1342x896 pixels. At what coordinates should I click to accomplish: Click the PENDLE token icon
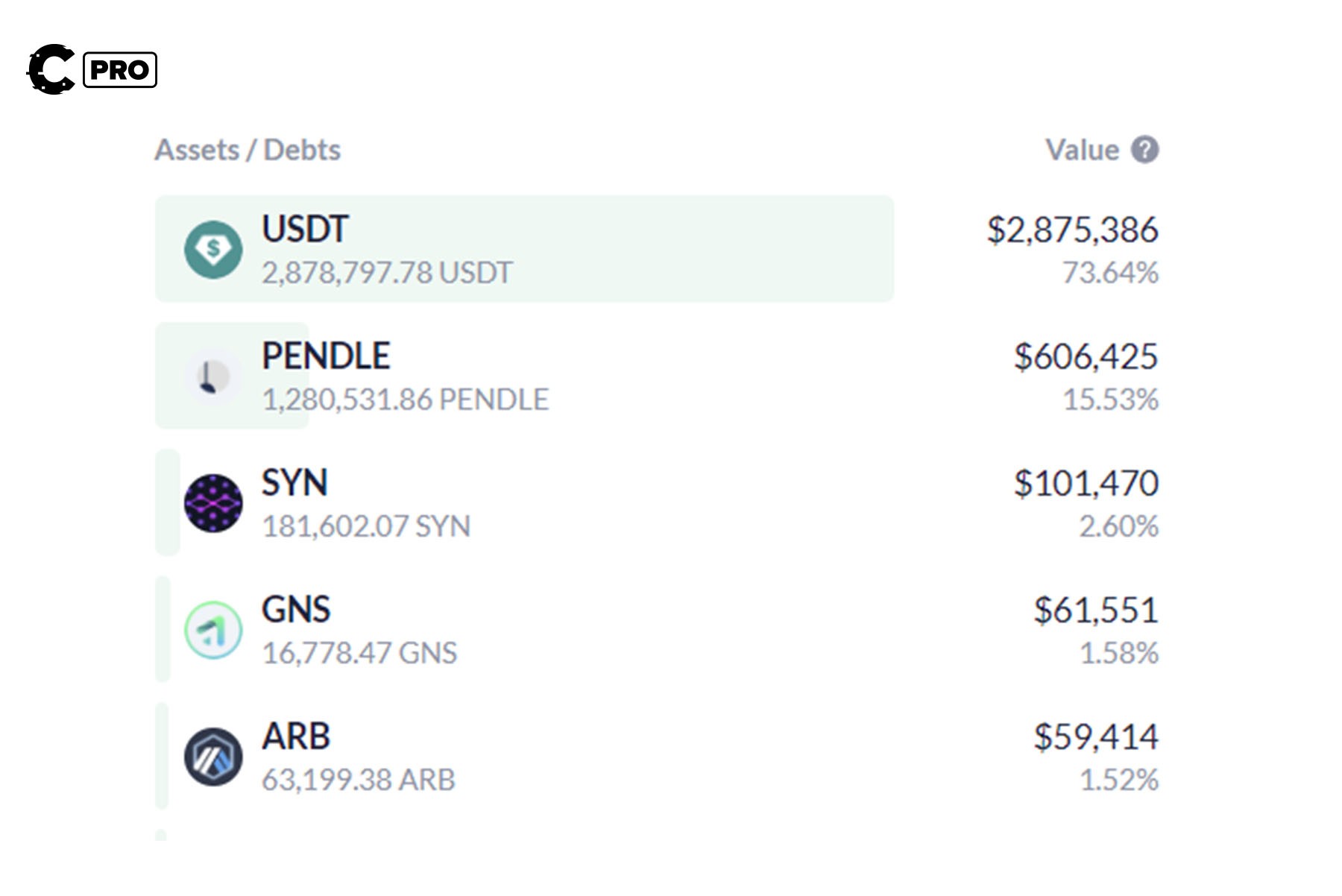coord(213,376)
